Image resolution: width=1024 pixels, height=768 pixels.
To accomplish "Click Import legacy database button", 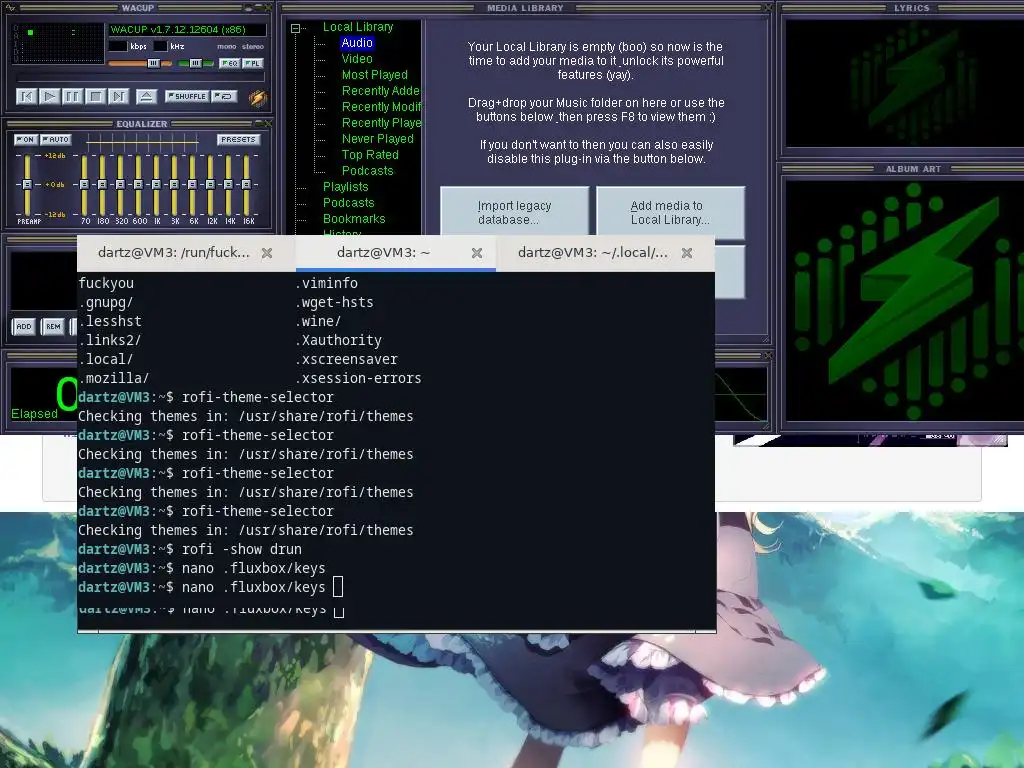I will 515,212.
